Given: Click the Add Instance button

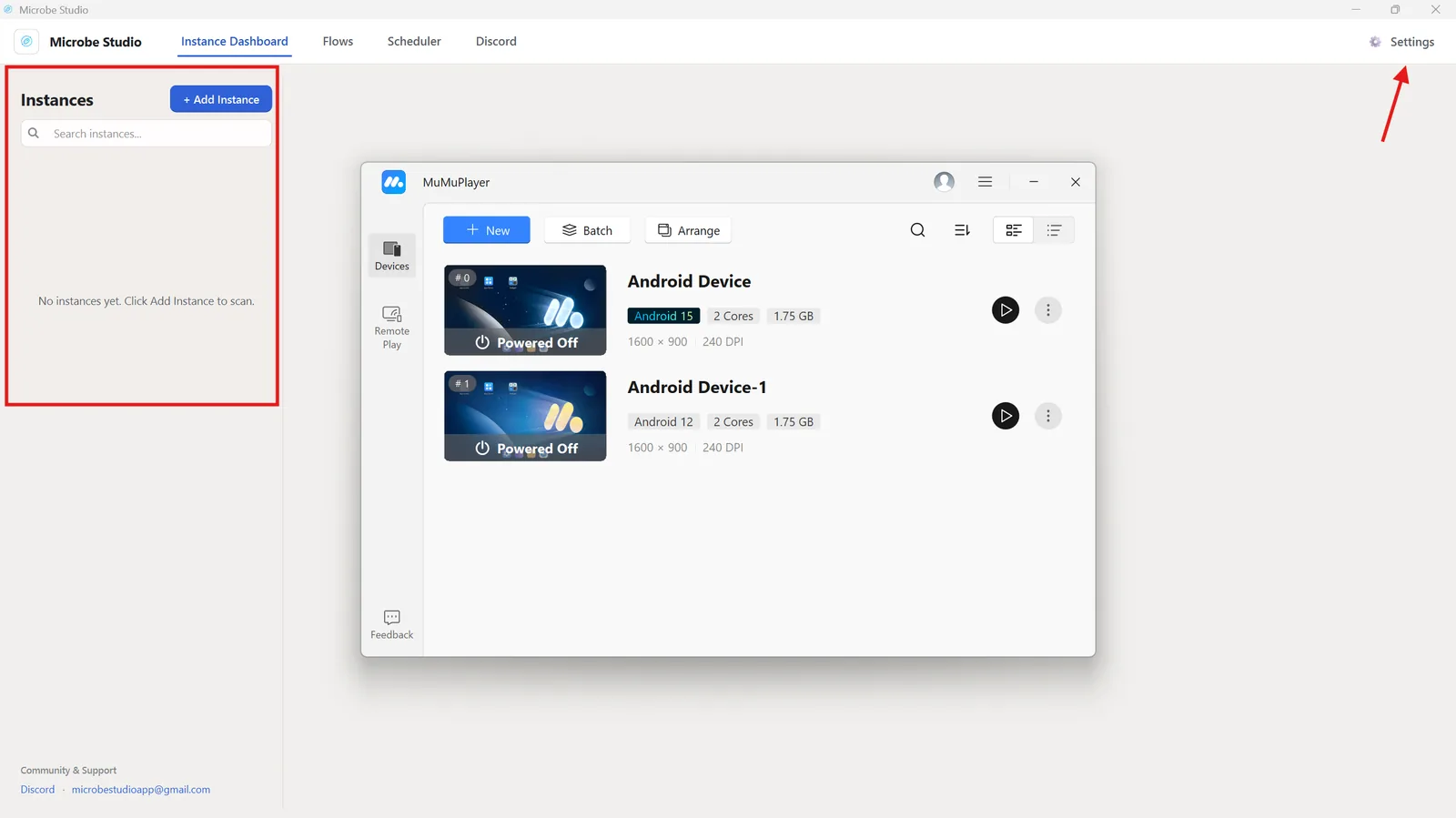Looking at the screenshot, I should pos(221,99).
